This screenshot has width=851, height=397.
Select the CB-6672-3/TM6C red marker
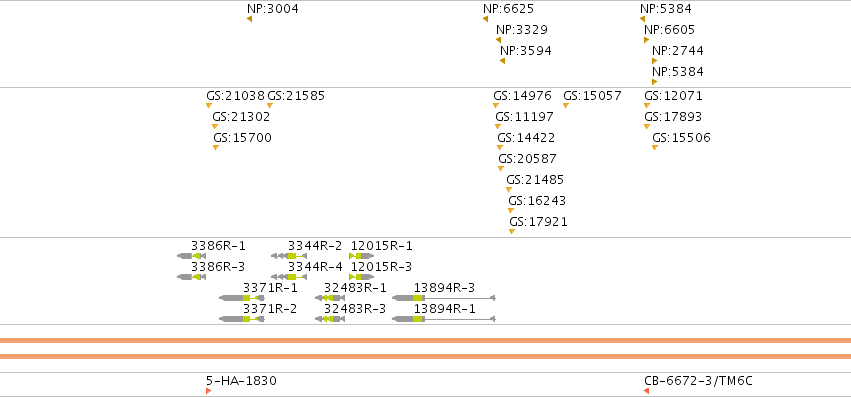646,391
